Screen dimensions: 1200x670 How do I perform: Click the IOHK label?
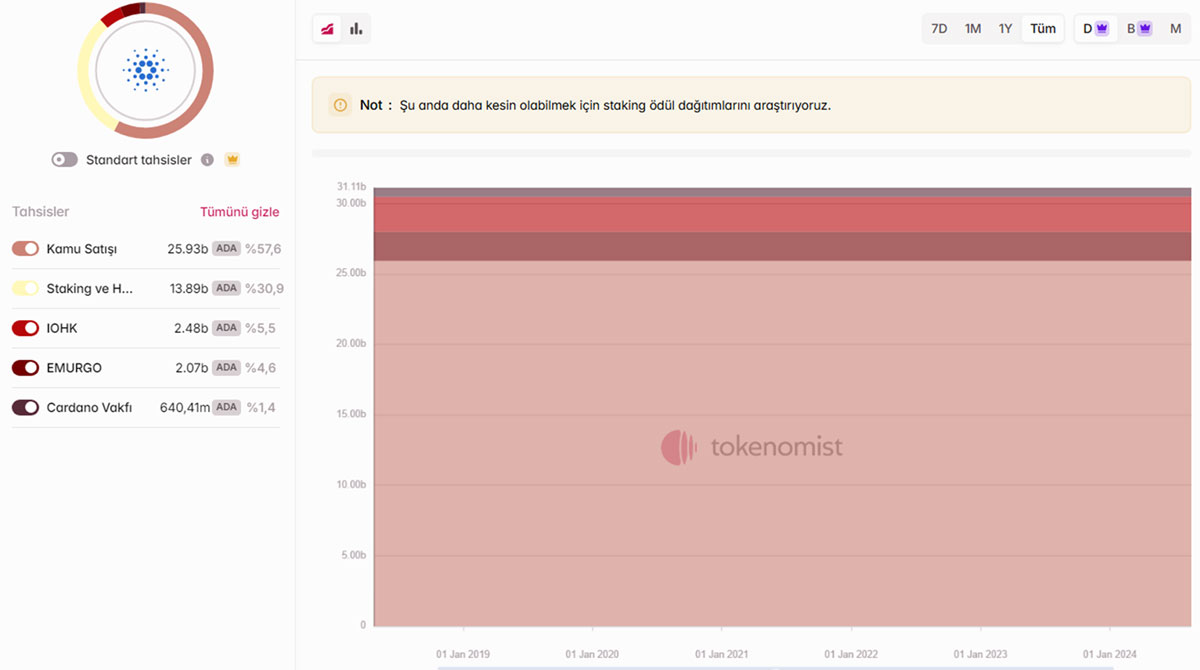coord(62,328)
